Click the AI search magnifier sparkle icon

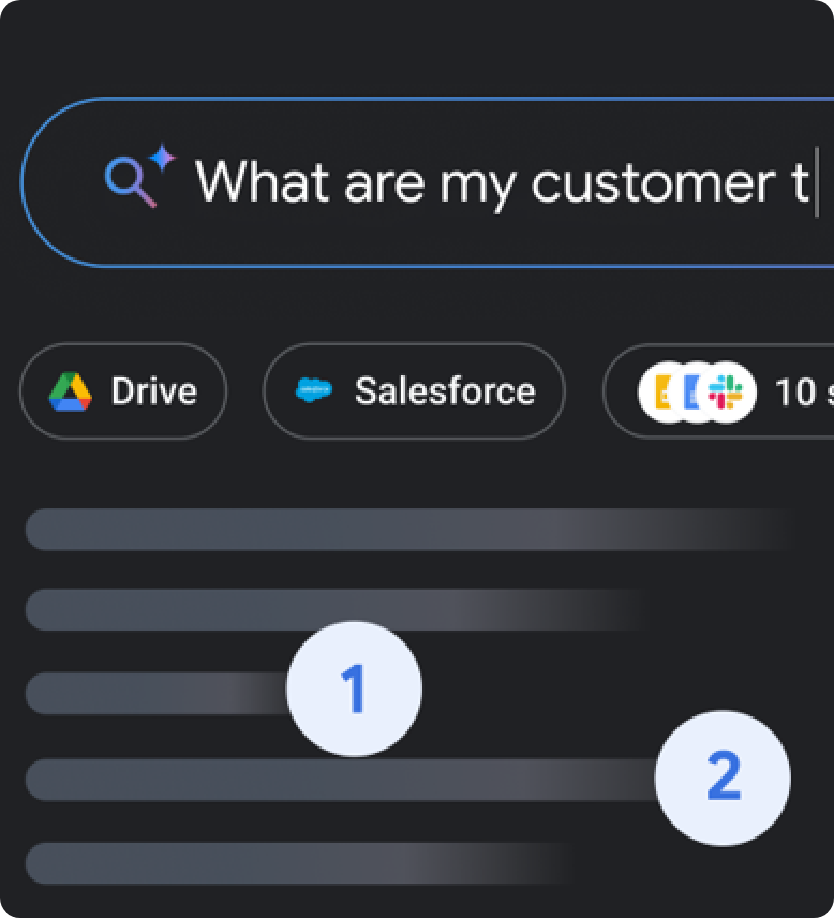[139, 175]
